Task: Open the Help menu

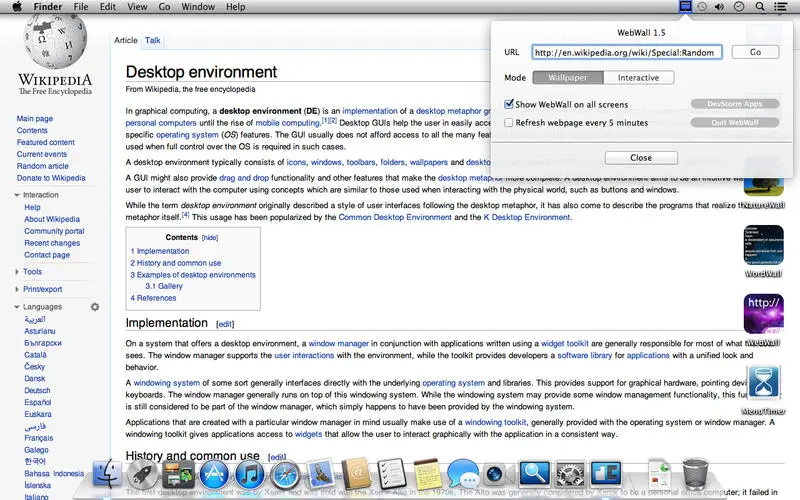Action: point(236,7)
